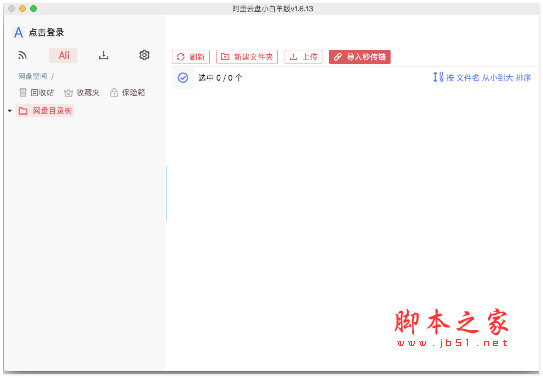Click the 选中 0 / 0 个 text

[220, 78]
